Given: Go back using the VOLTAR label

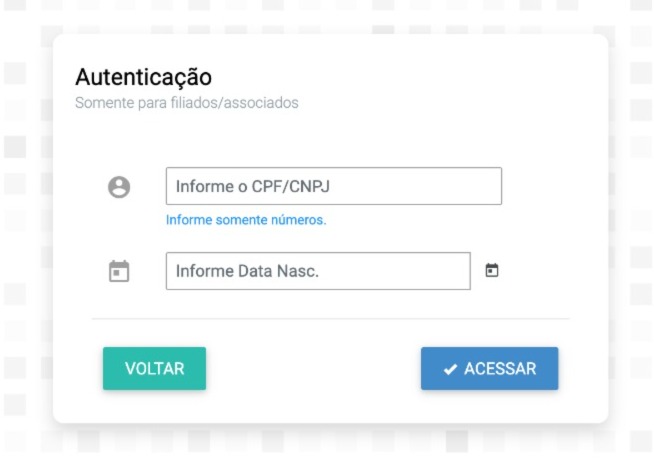Looking at the screenshot, I should pos(154,369).
